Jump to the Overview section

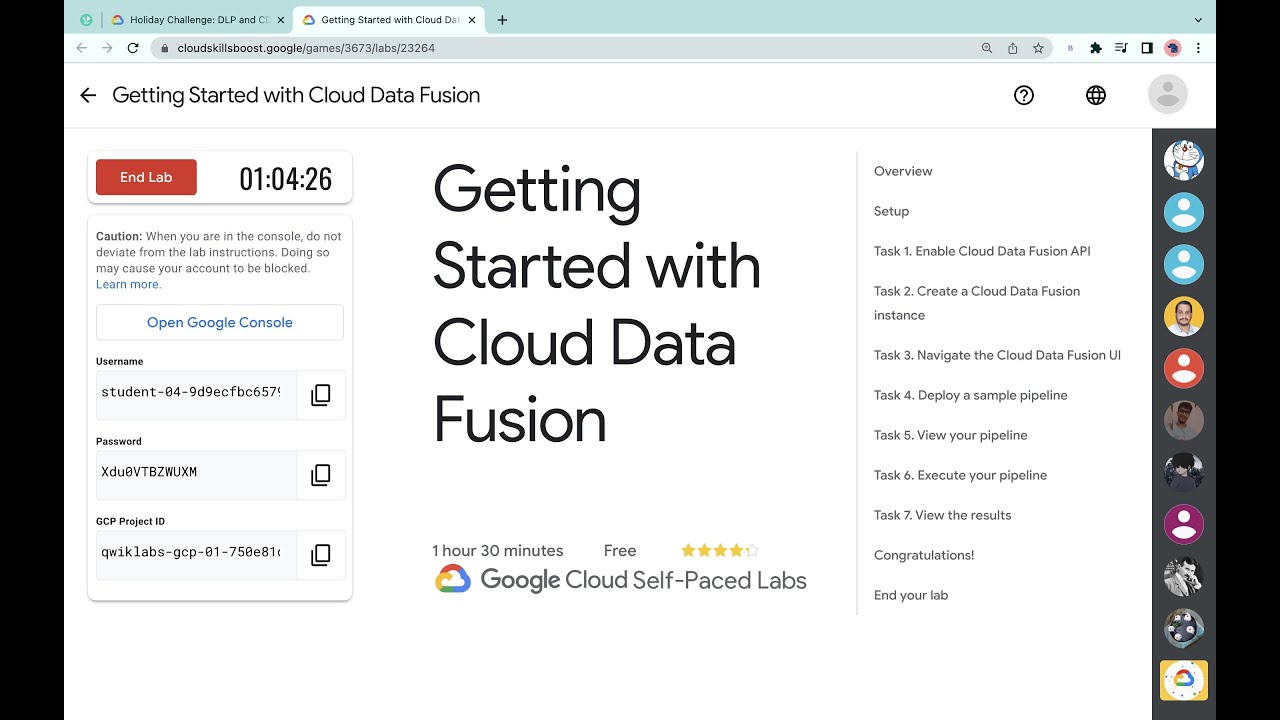tap(903, 171)
